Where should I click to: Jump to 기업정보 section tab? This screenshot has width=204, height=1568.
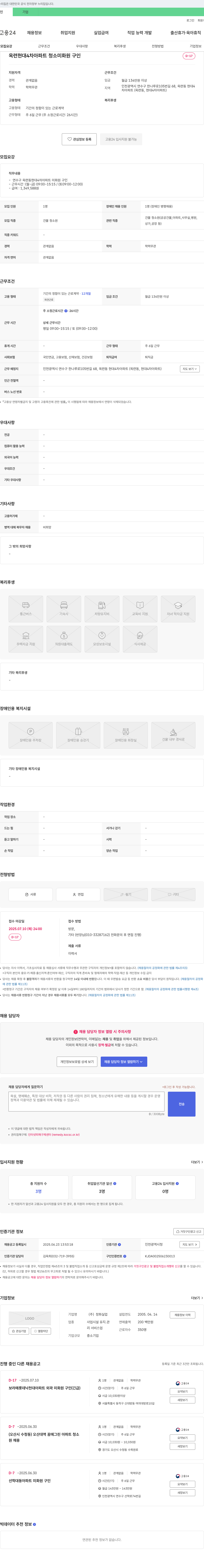coord(195,46)
